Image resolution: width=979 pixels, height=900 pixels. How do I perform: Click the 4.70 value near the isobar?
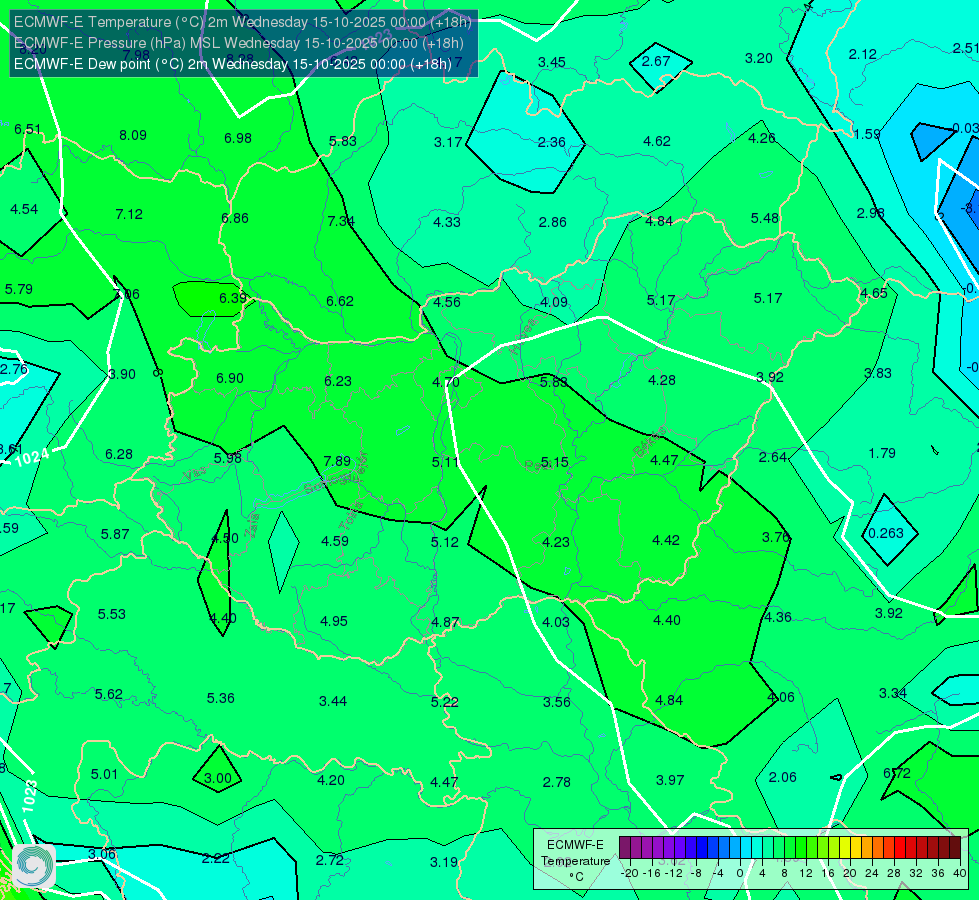[x=446, y=382]
